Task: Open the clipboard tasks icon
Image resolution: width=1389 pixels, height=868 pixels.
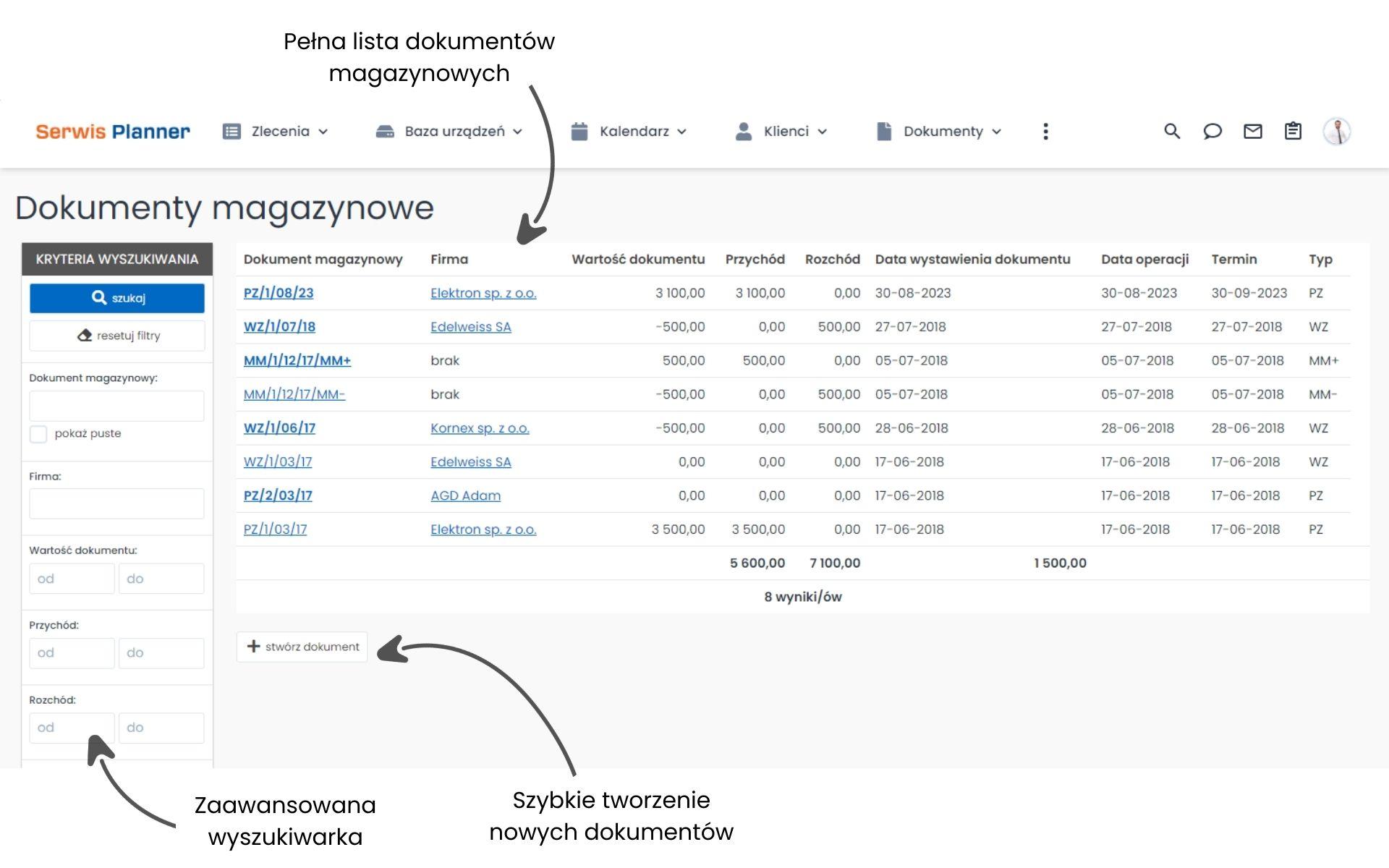Action: [x=1293, y=131]
